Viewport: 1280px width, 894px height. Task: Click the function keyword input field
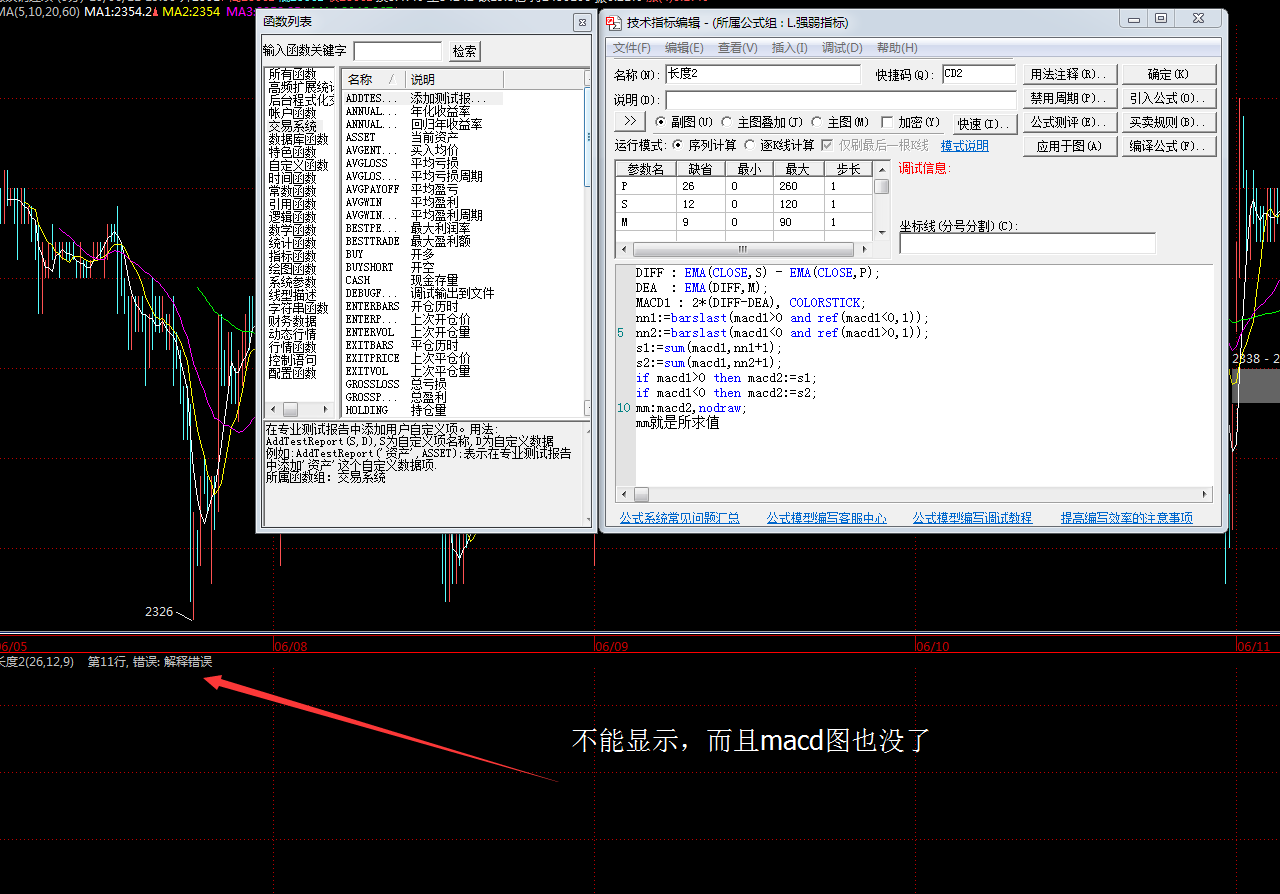398,51
